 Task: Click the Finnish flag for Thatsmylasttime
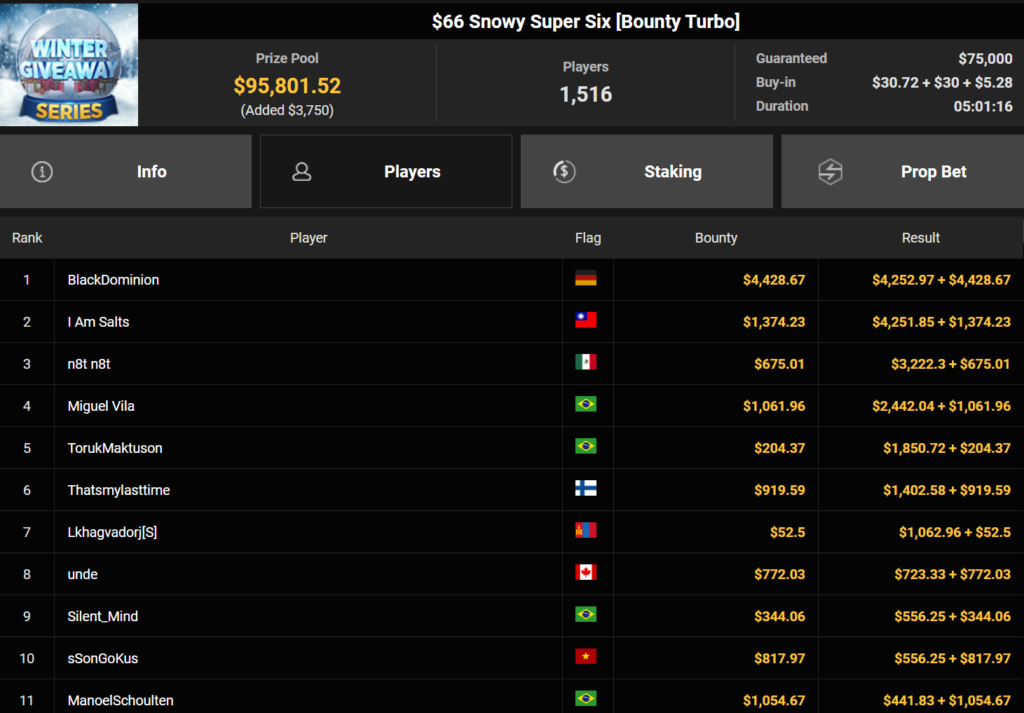coord(586,490)
